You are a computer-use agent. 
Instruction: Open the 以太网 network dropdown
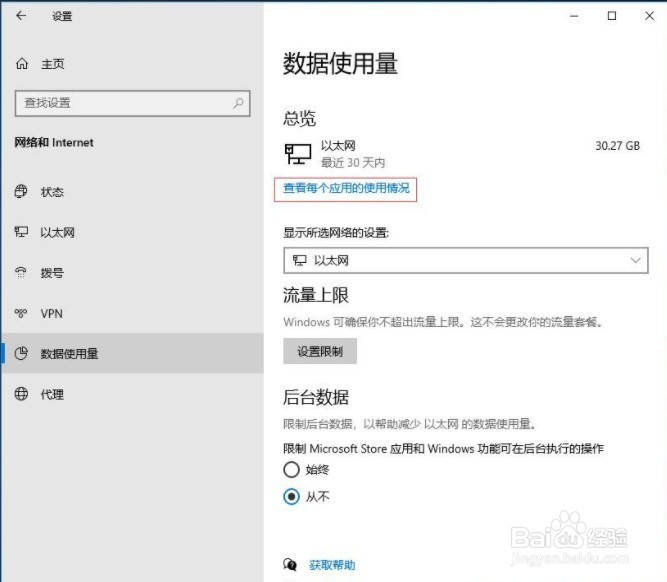click(x=466, y=260)
